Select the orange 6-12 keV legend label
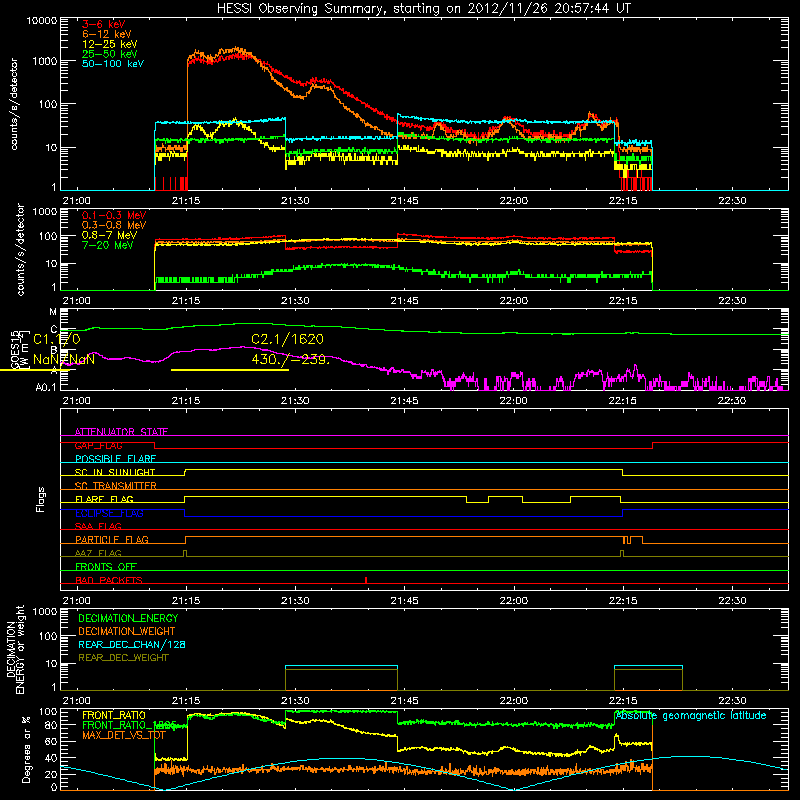This screenshot has height=800, width=800. 107,34
